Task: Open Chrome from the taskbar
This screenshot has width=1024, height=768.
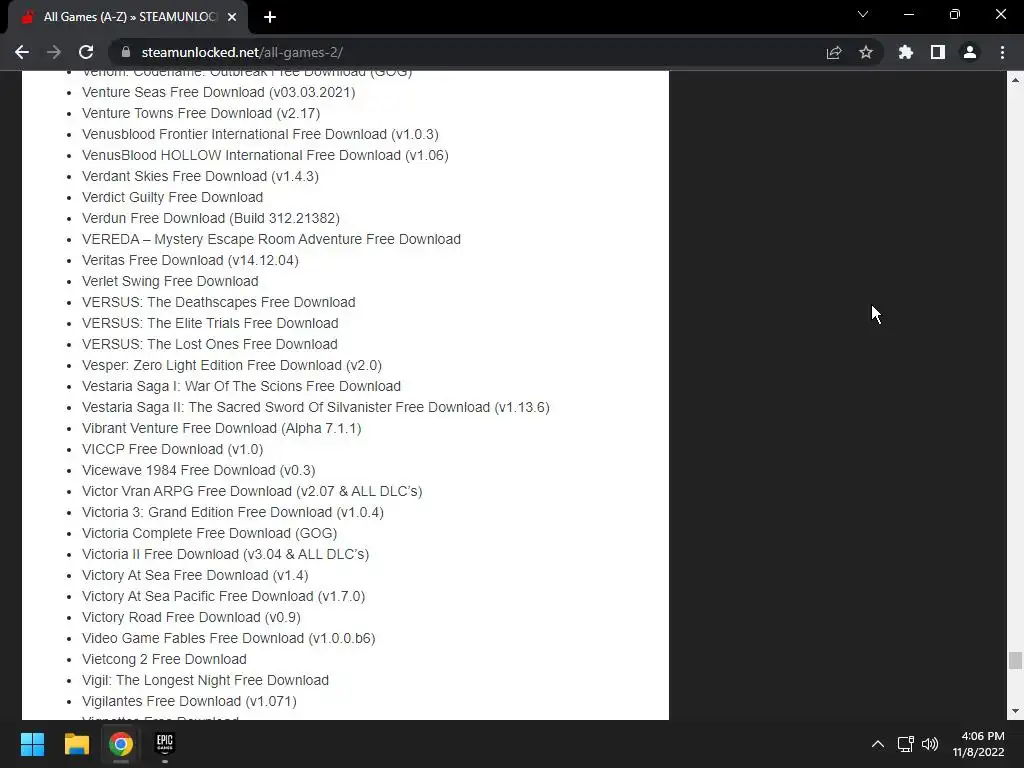Action: 121,744
